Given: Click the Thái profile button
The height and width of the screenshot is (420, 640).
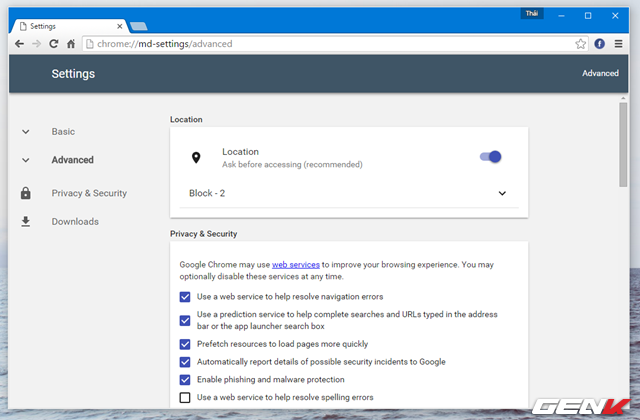Looking at the screenshot, I should click(533, 14).
